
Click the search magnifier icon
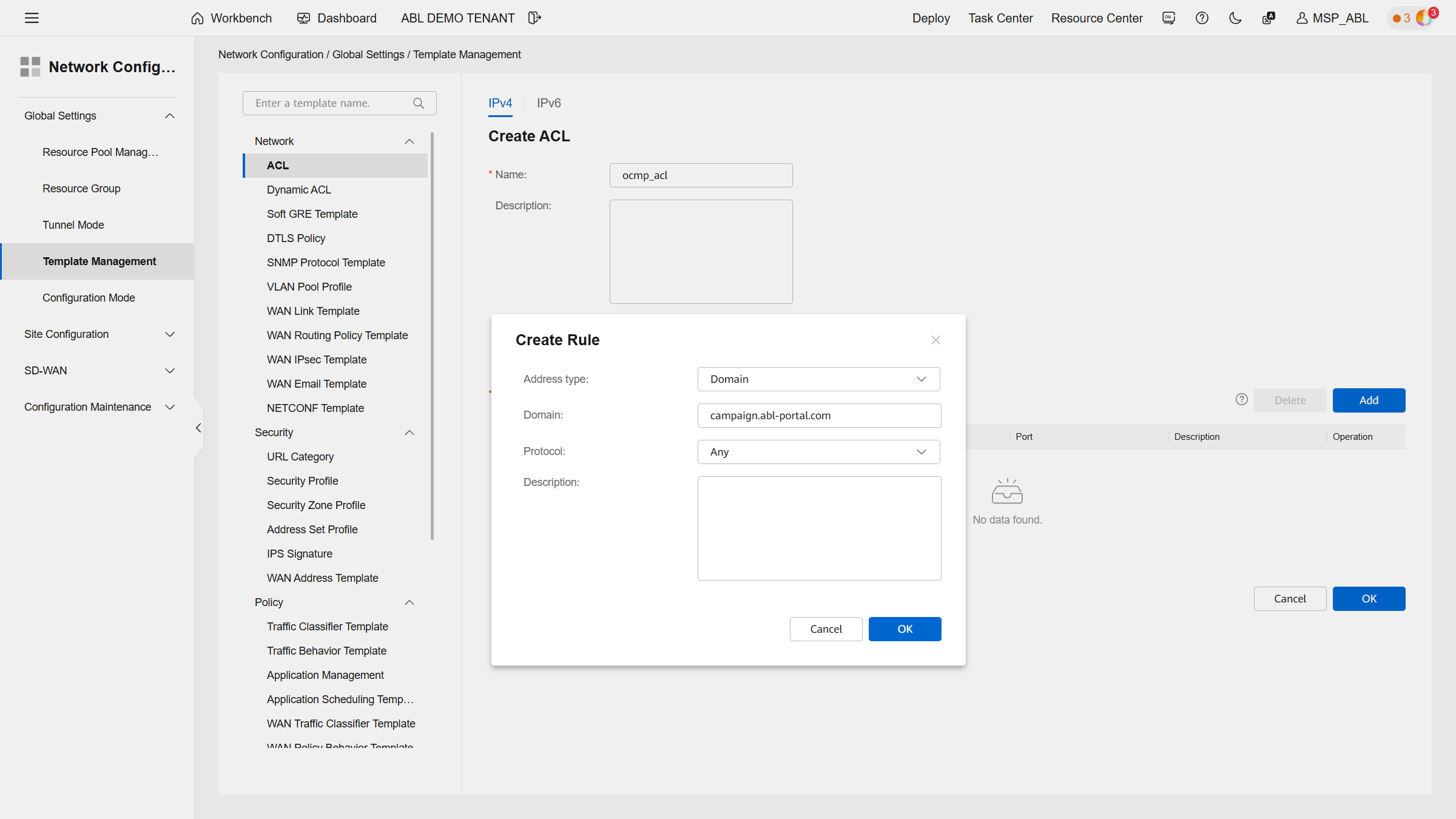click(x=419, y=103)
